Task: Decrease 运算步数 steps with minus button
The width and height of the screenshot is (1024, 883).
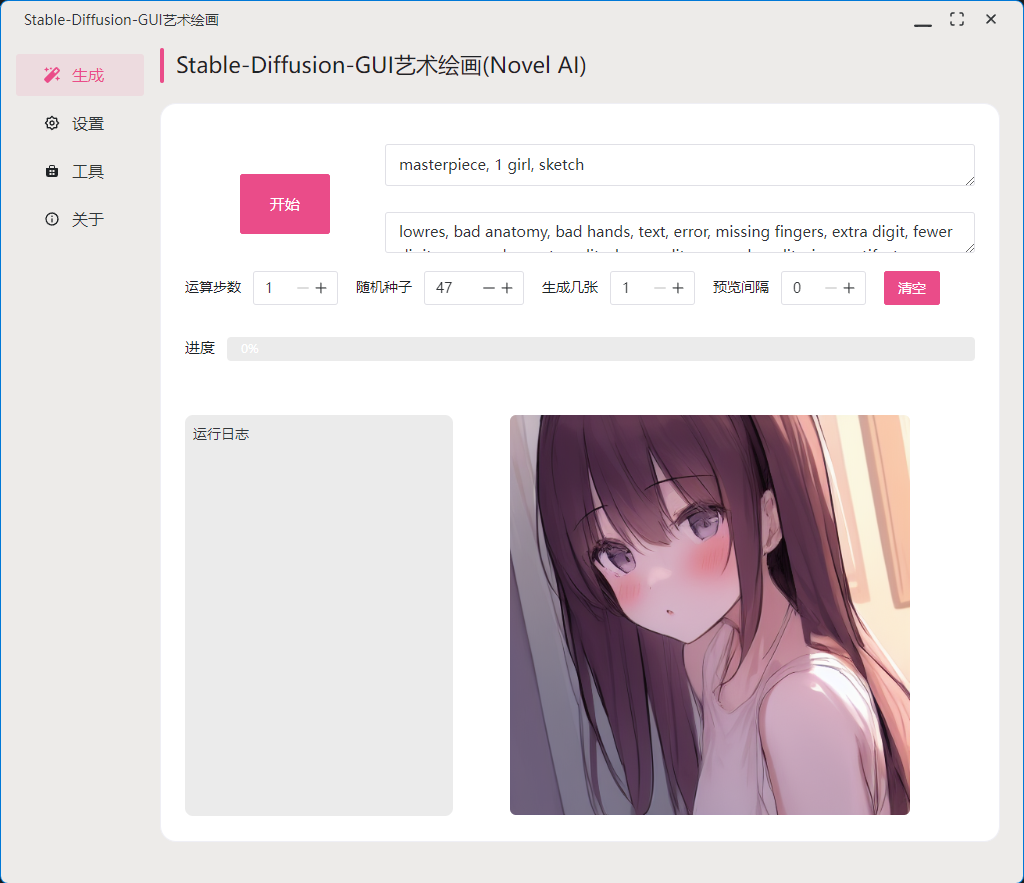Action: click(x=302, y=288)
